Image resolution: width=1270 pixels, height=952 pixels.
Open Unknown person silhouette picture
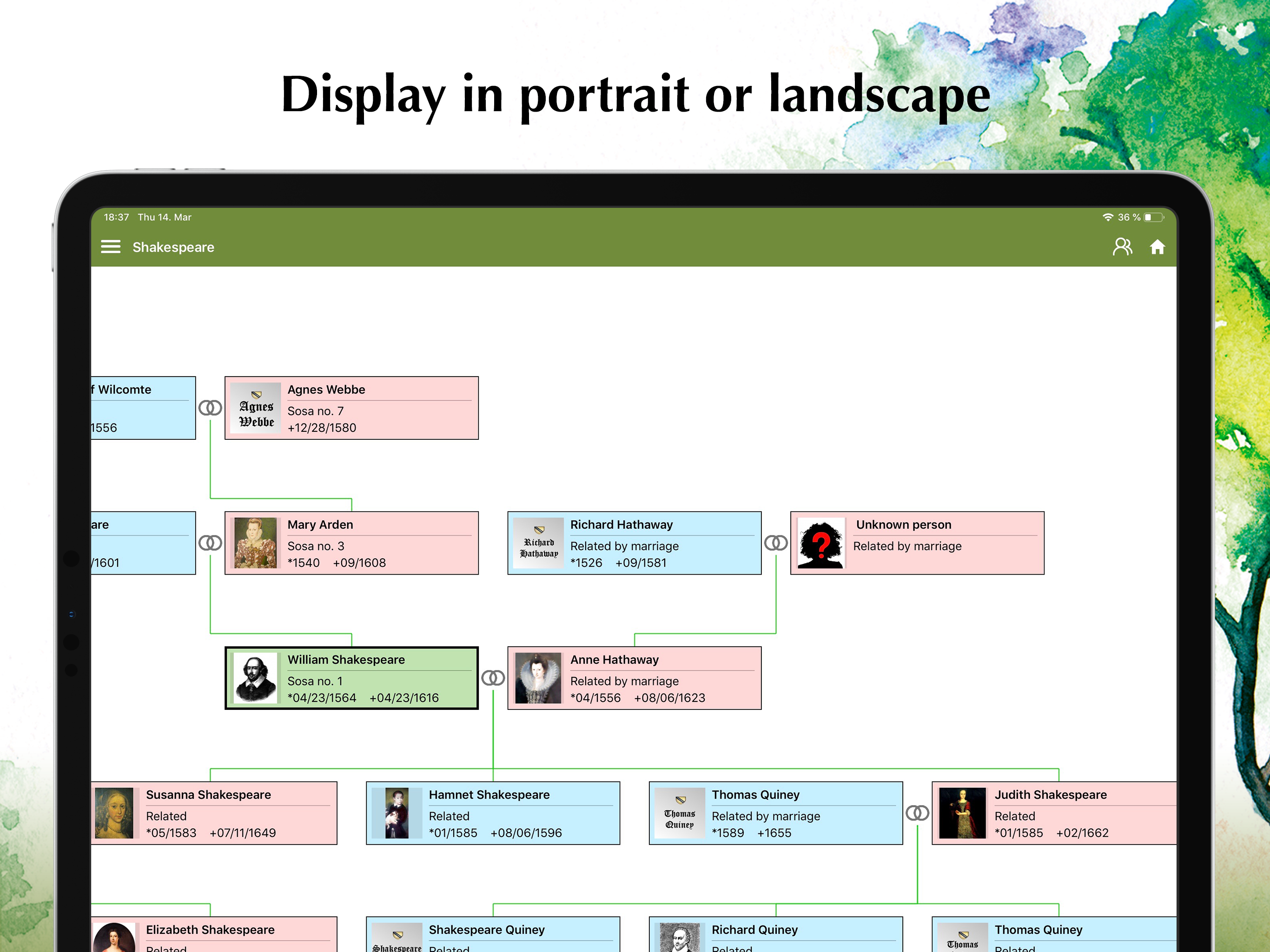click(821, 542)
